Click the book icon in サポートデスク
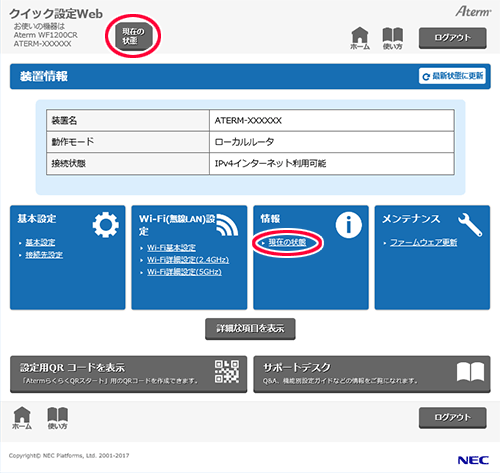 (470, 372)
